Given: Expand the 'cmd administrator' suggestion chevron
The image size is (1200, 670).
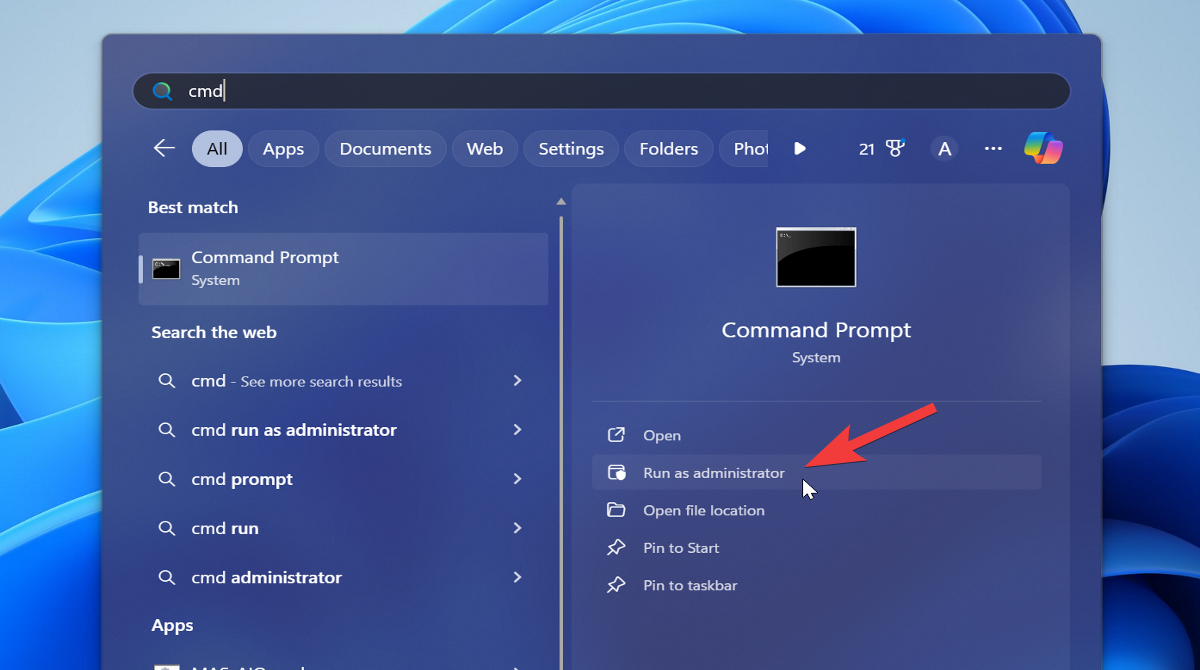Looking at the screenshot, I should 517,577.
